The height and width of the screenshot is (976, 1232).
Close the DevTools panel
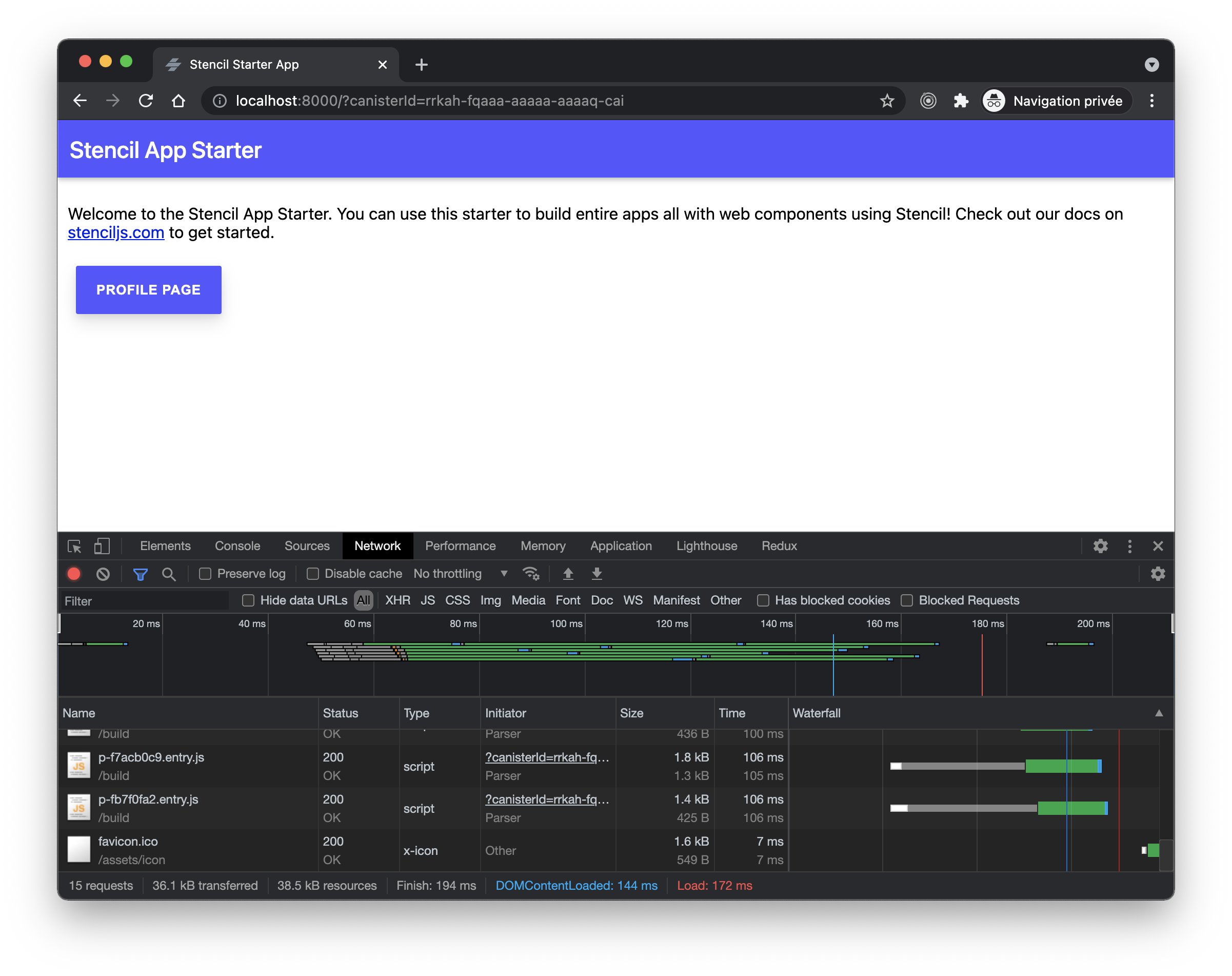pyautogui.click(x=1157, y=545)
